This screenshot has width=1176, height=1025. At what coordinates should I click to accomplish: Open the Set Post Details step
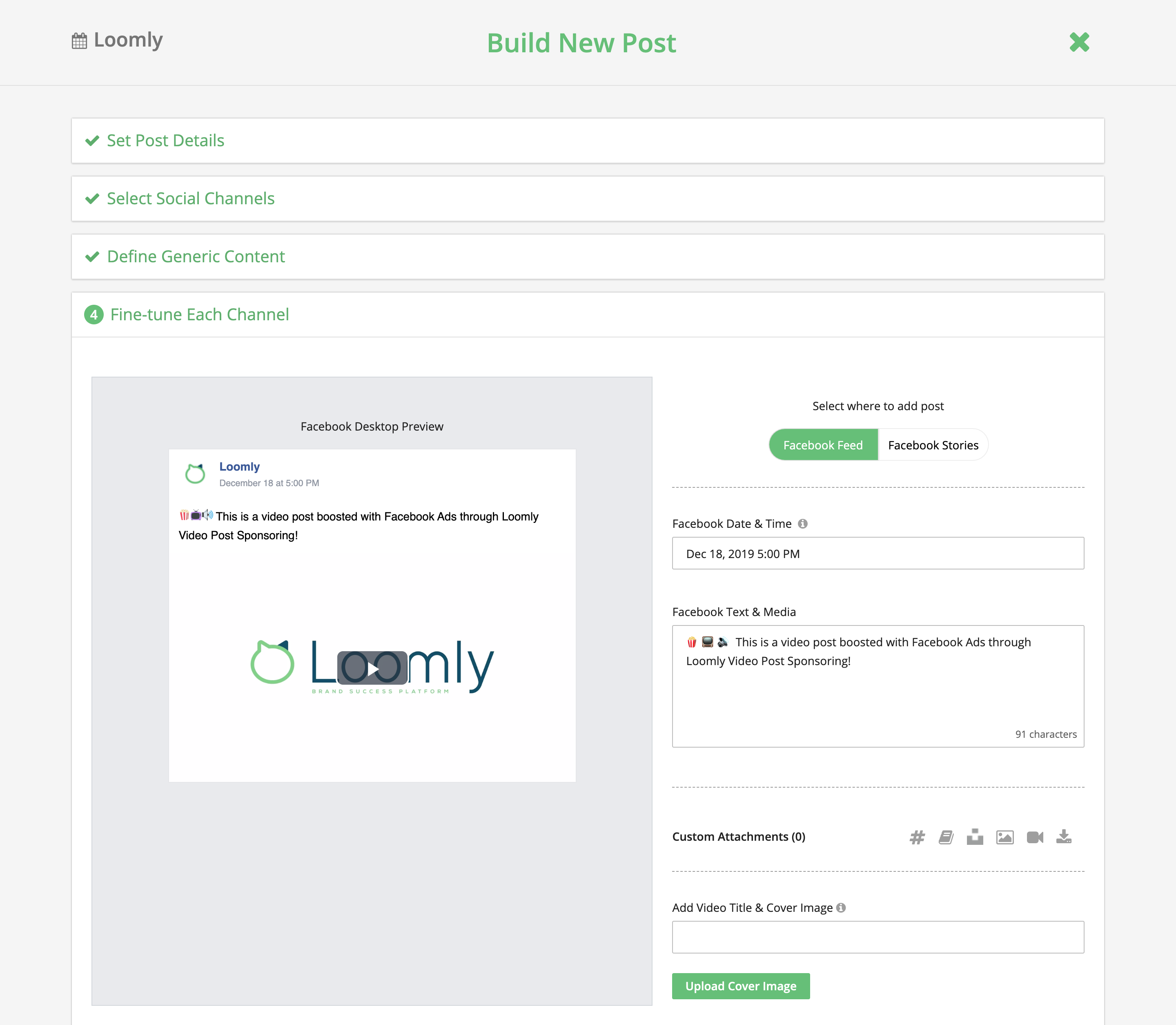[x=165, y=141]
